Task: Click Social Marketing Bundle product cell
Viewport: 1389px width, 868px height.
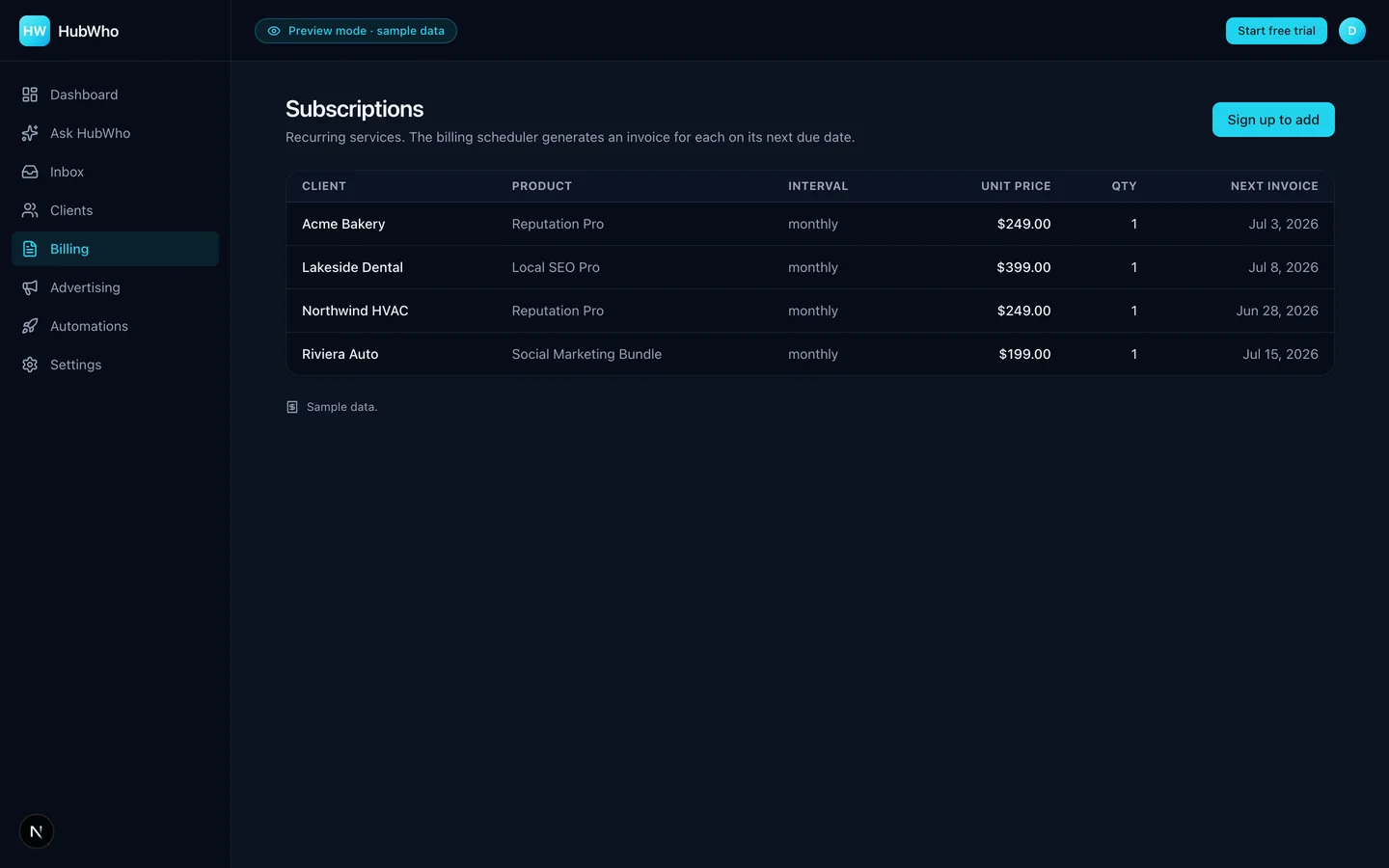Action: point(586,354)
